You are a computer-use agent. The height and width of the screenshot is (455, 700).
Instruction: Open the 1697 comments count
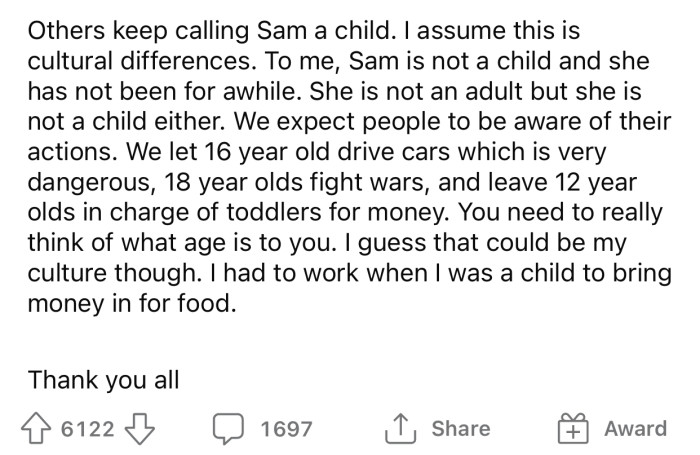pyautogui.click(x=286, y=430)
